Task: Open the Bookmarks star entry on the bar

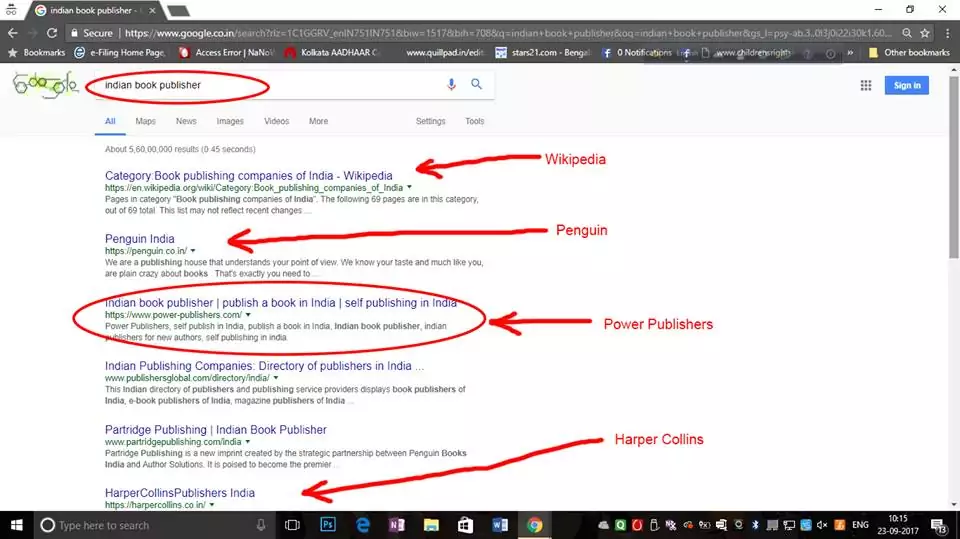Action: [36, 53]
